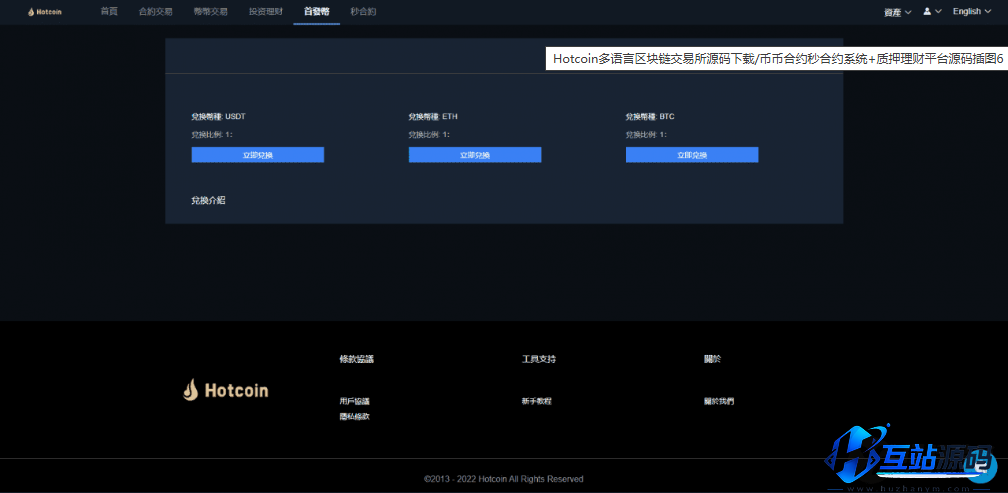Open the 幣幣交易 menu item
Screen dimensions: 1008x493
click(210, 12)
